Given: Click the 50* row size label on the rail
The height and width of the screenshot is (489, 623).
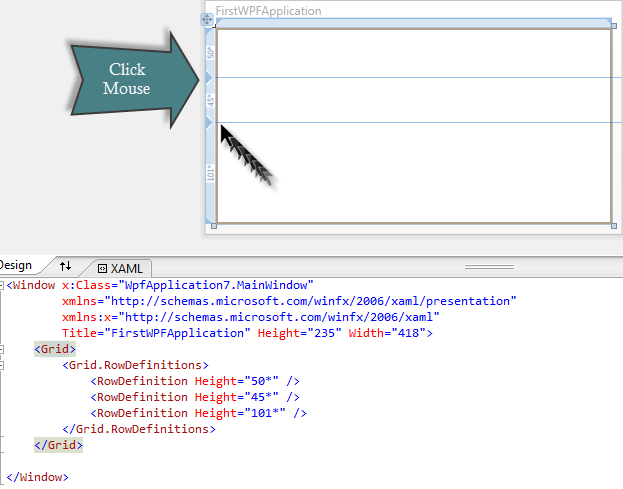Looking at the screenshot, I should coord(211,52).
